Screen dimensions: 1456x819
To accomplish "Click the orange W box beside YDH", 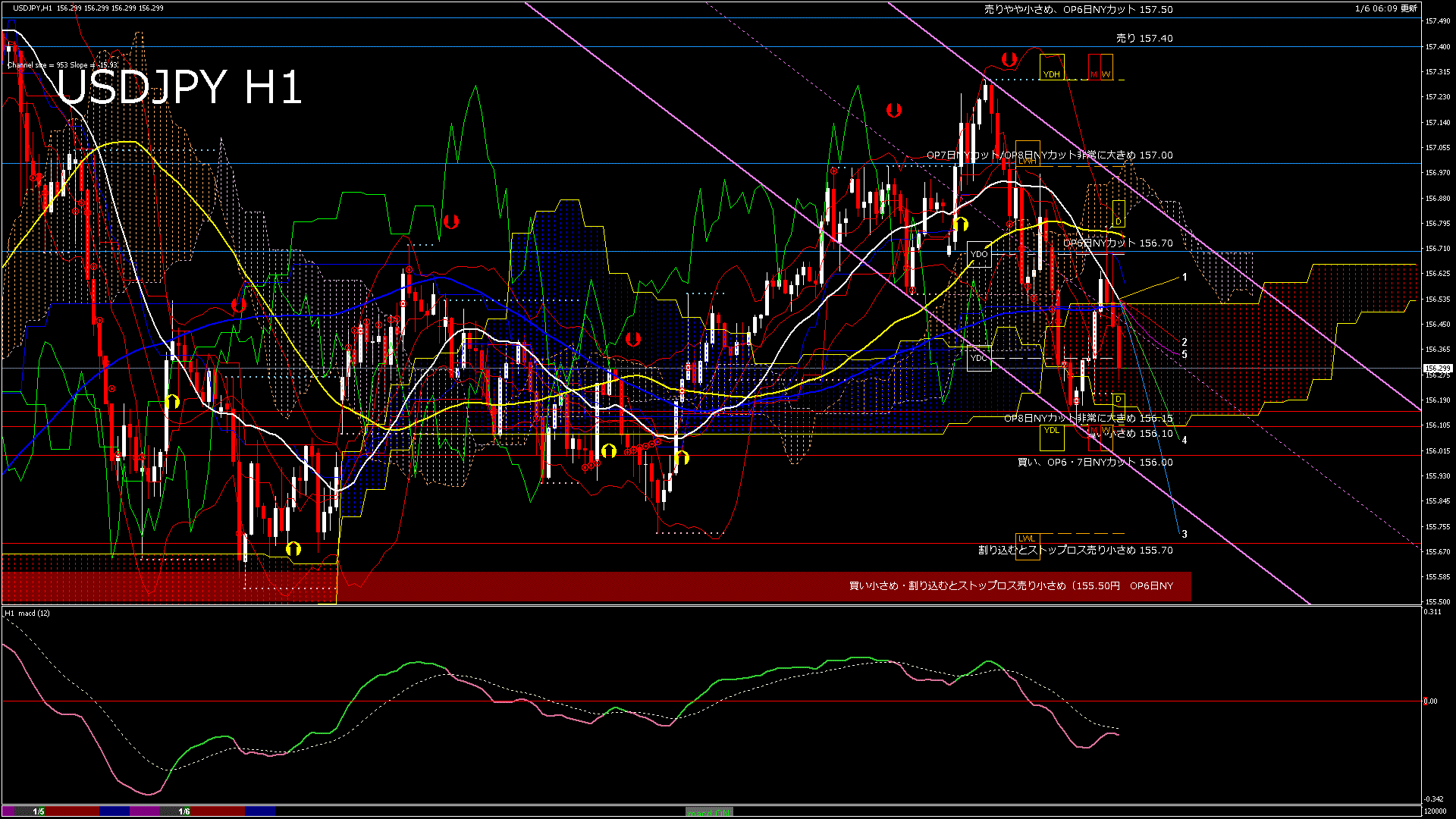I will click(x=1106, y=67).
